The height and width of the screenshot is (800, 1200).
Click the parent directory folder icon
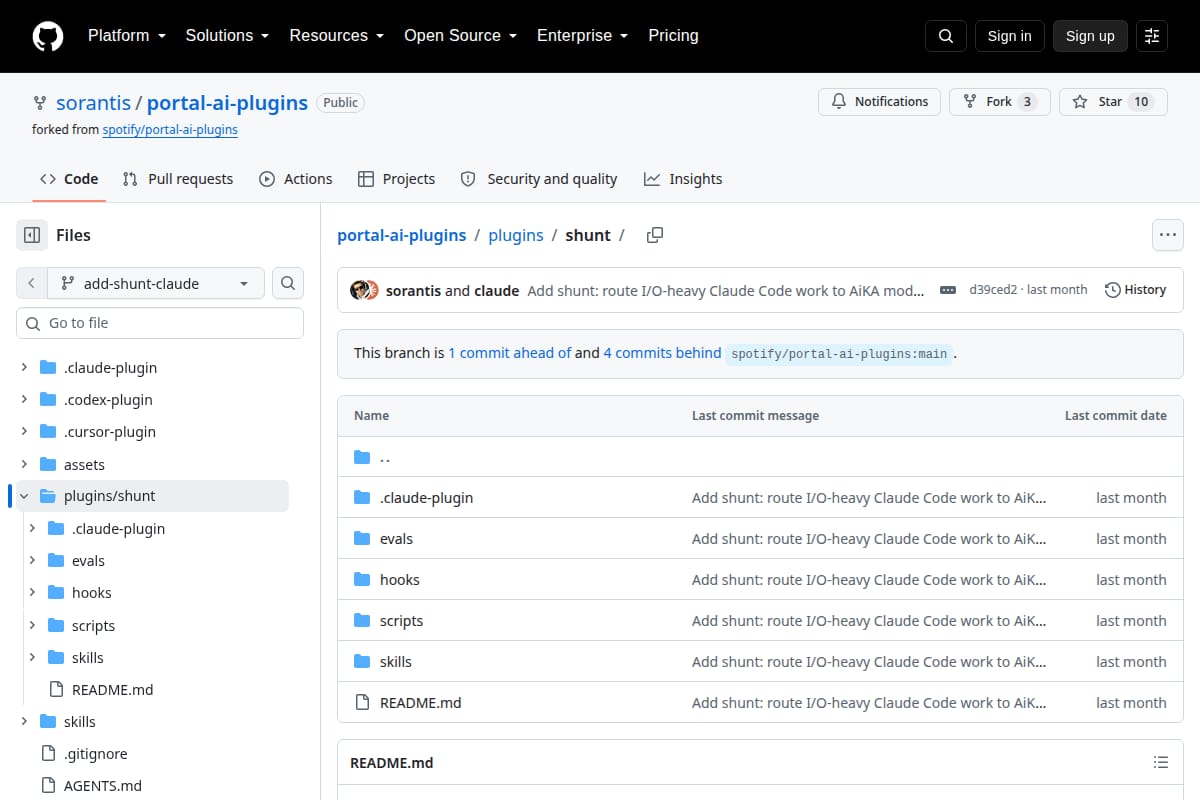click(362, 457)
